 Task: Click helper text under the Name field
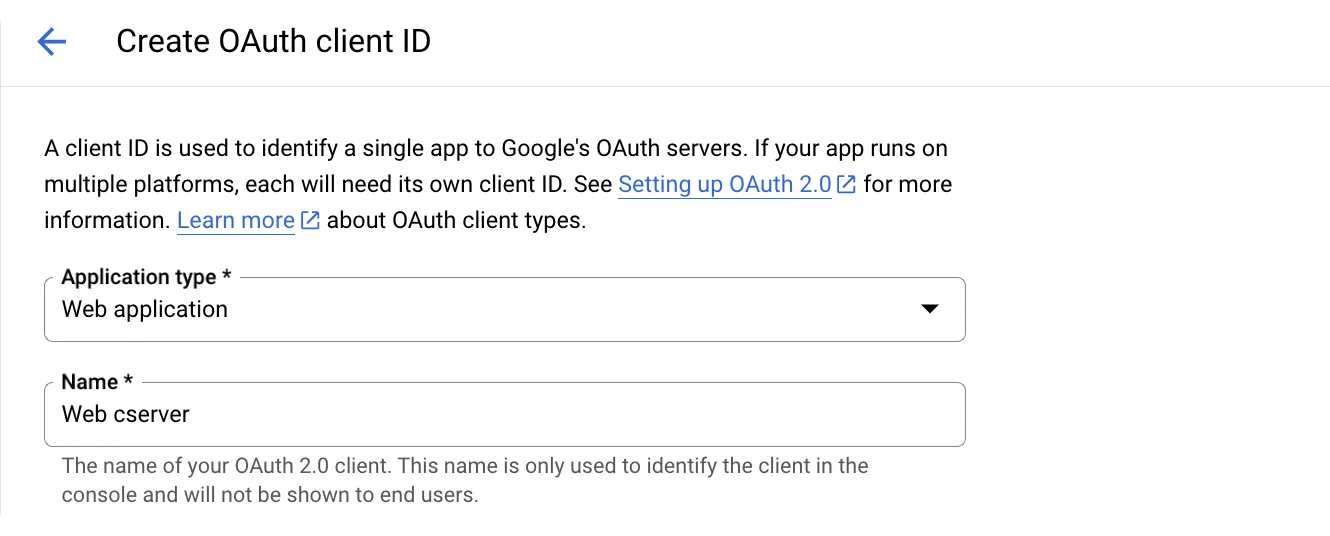tap(465, 480)
